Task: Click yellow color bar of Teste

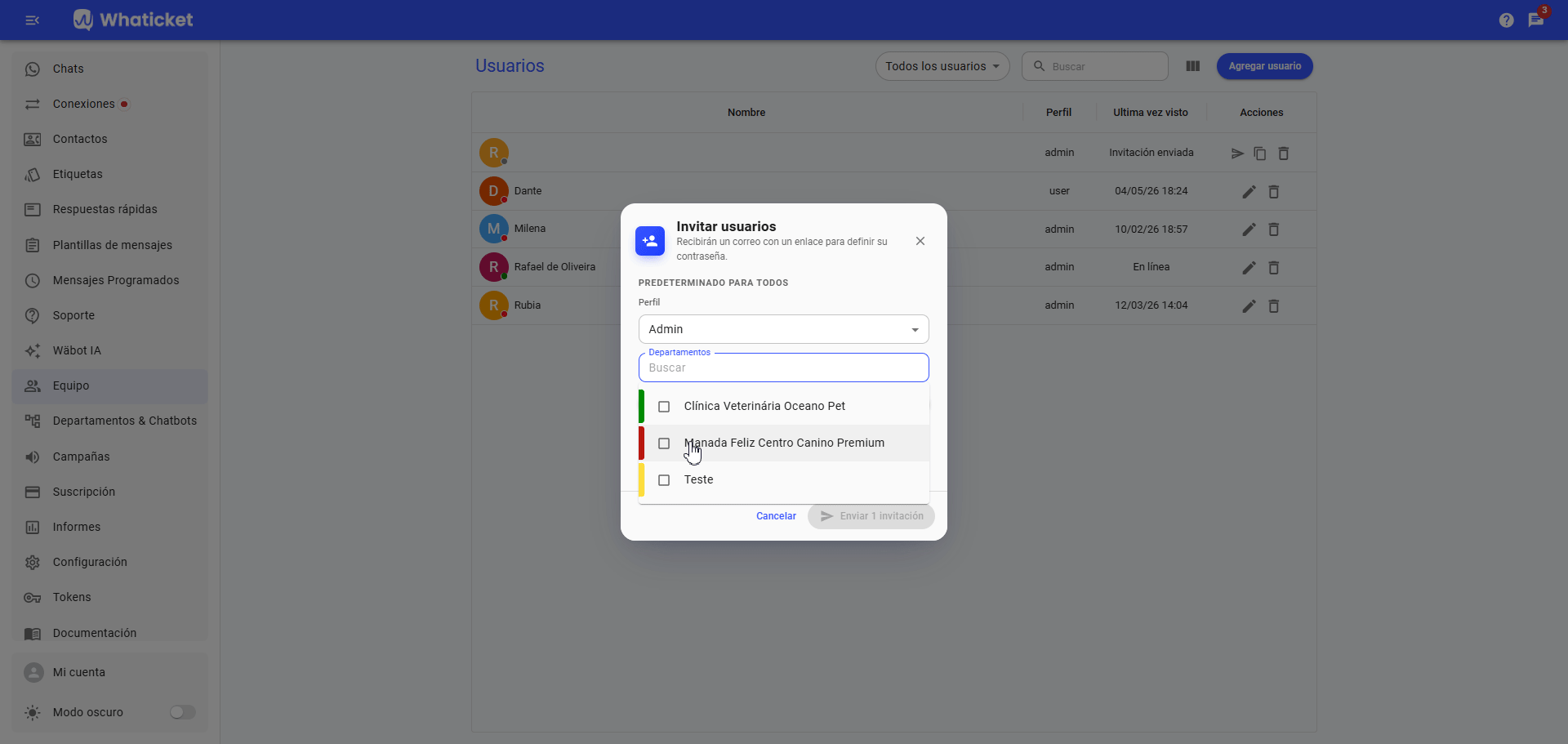Action: tap(641, 480)
